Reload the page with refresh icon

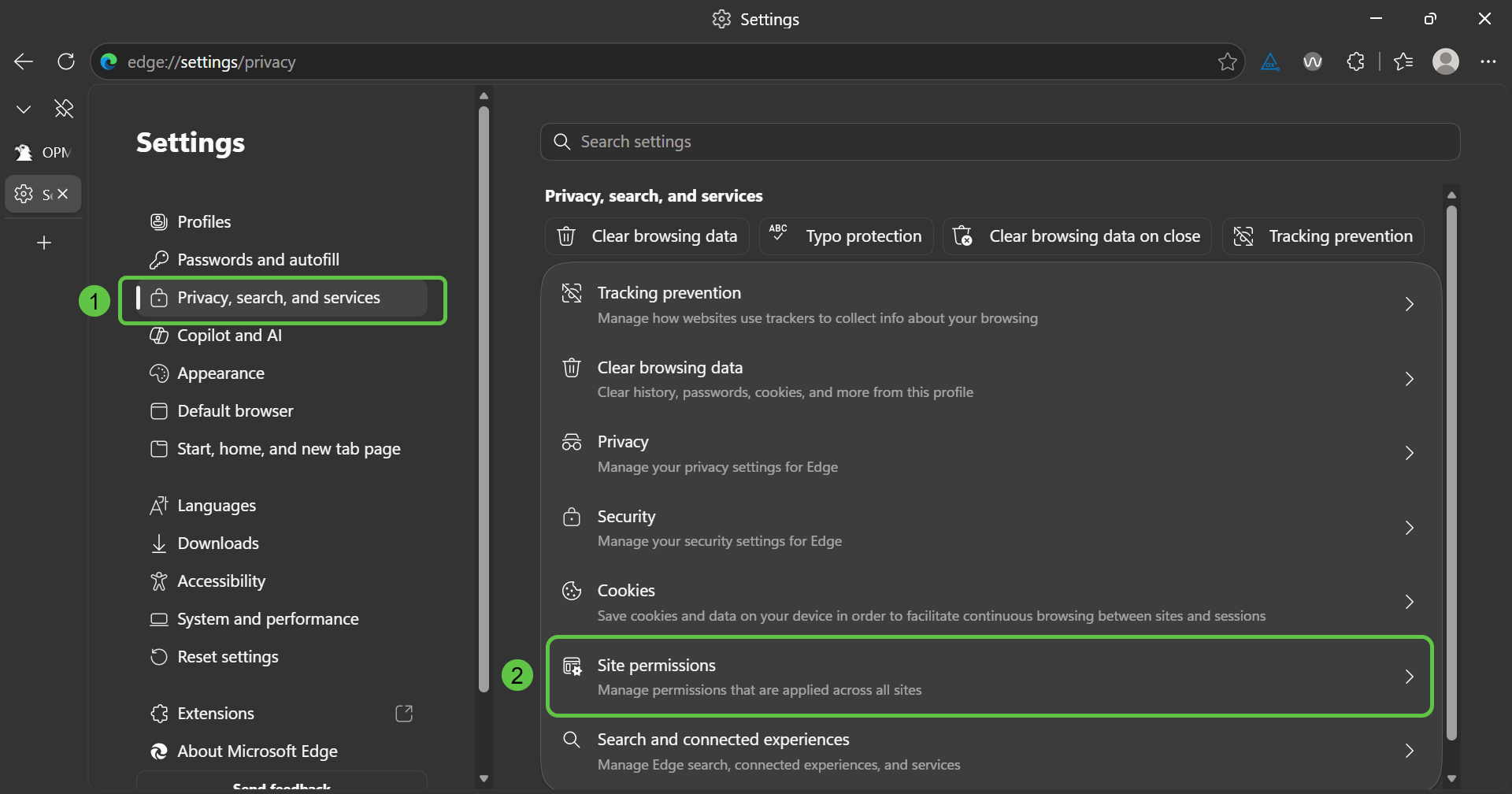pos(66,61)
